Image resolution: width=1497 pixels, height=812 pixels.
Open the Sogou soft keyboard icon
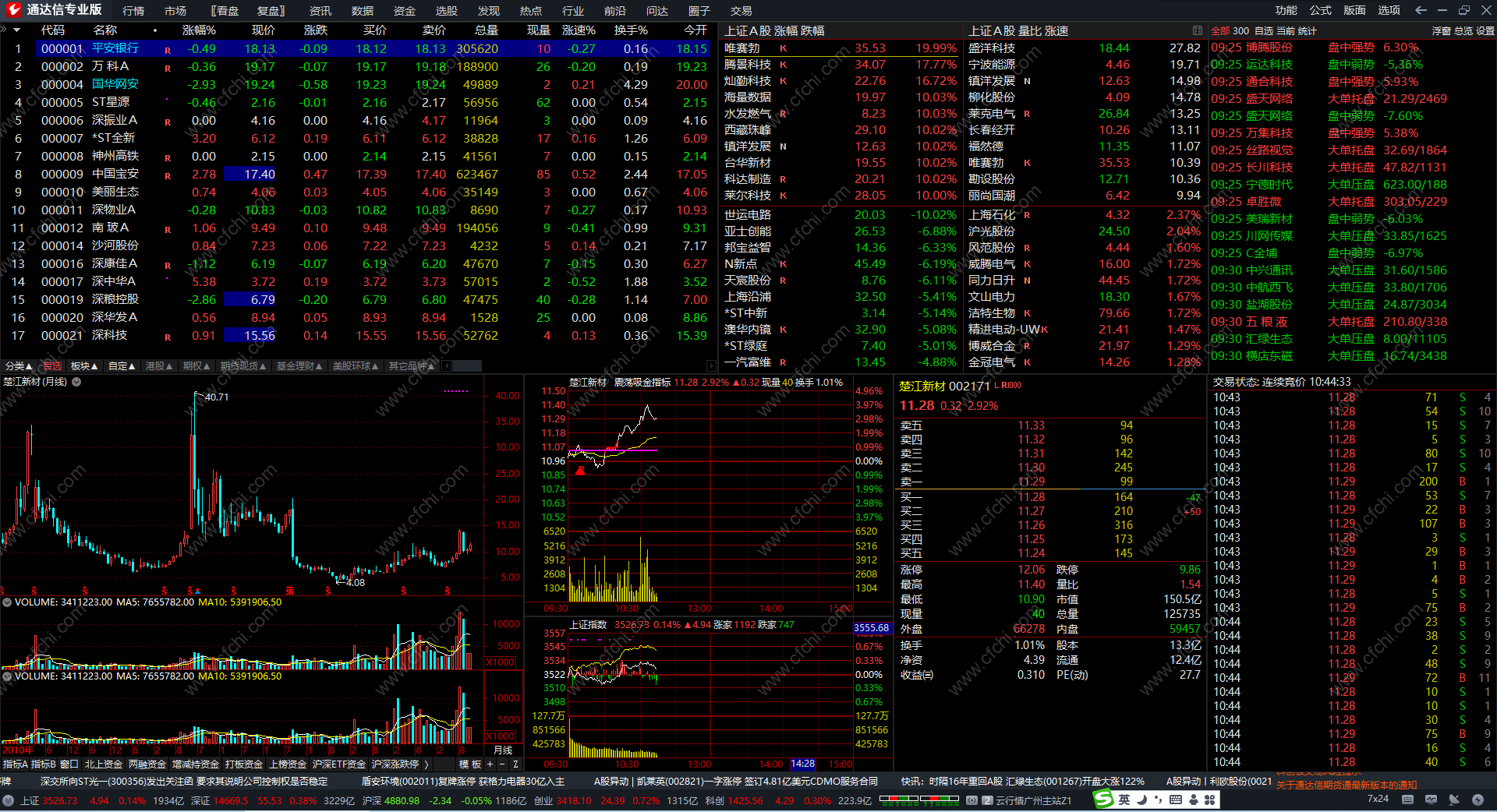tap(1176, 800)
